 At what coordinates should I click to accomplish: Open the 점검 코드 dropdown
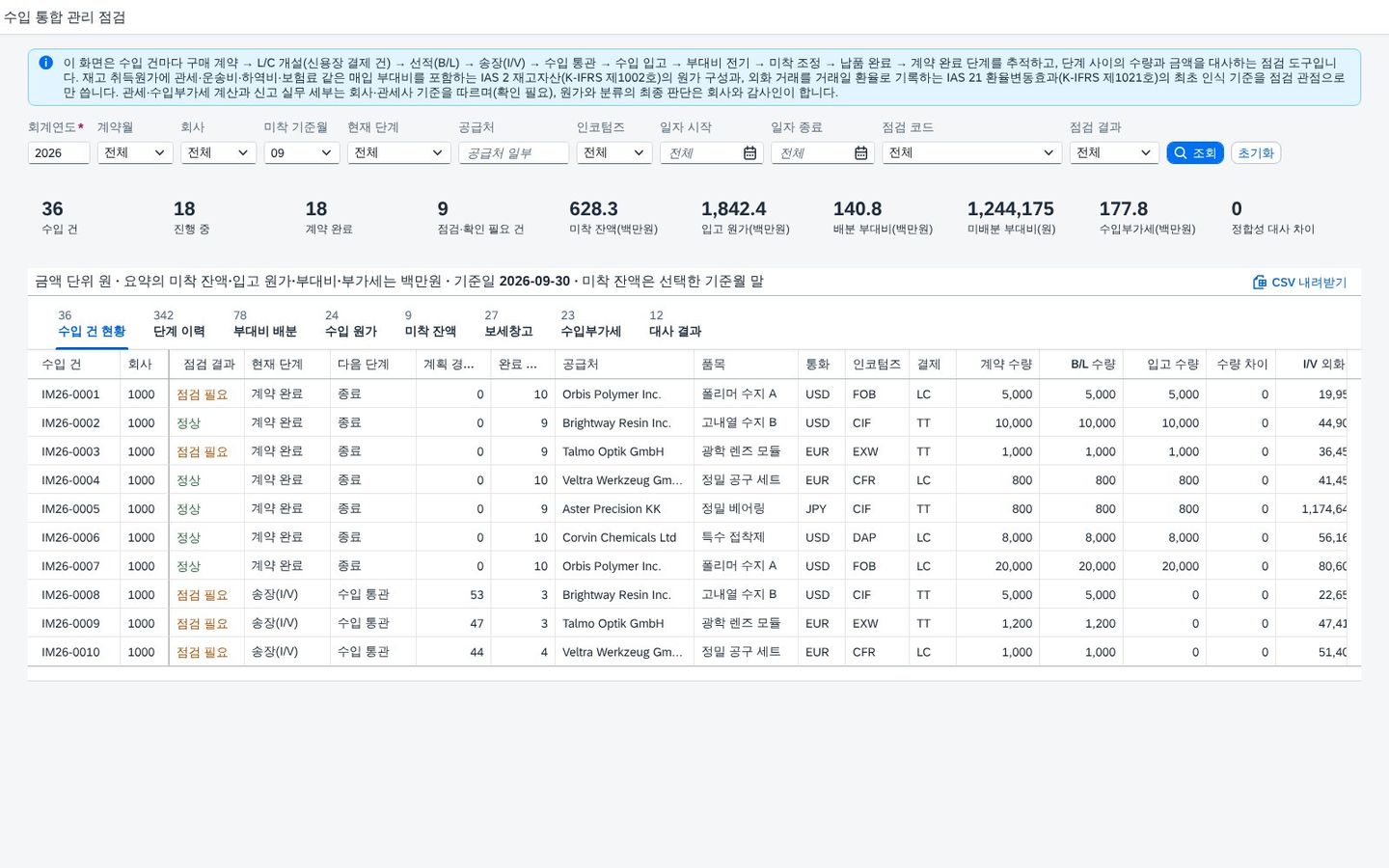tap(971, 152)
